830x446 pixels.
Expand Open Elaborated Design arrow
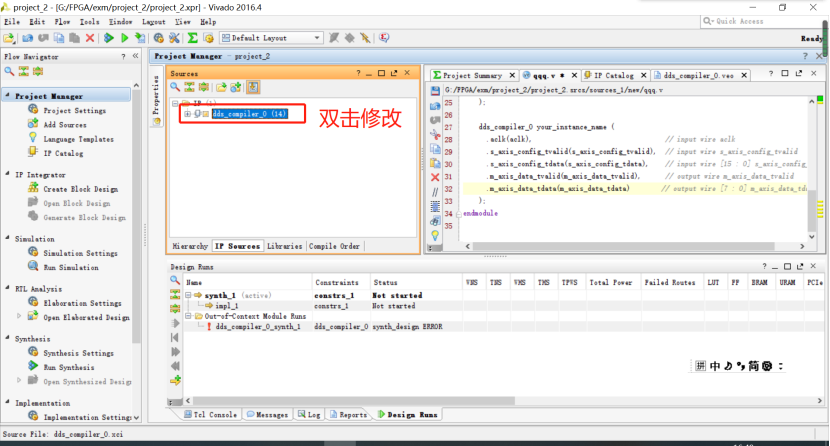(19, 317)
